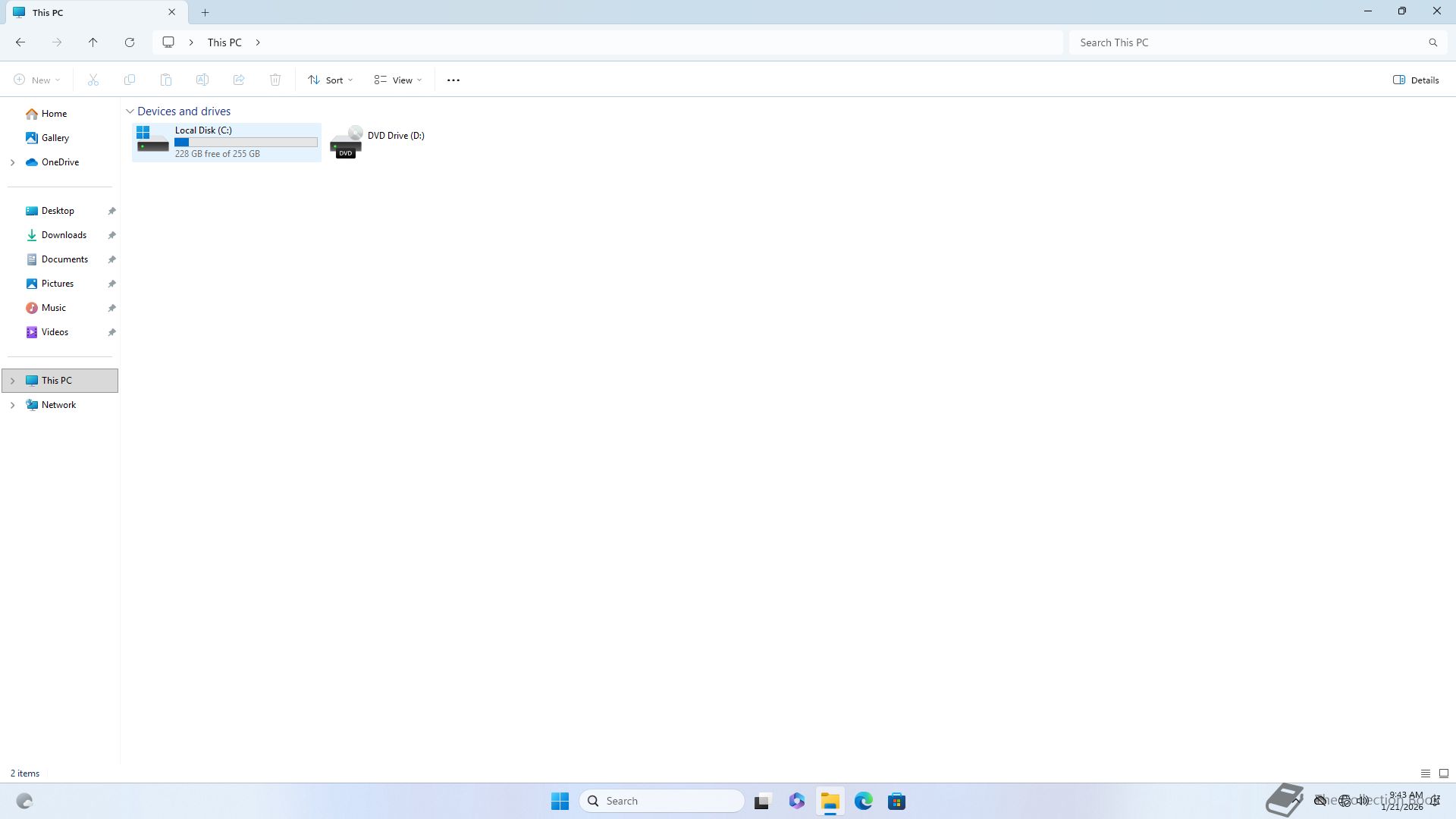This screenshot has height=819, width=1456.
Task: Click the Search This PC field
Action: point(1247,42)
